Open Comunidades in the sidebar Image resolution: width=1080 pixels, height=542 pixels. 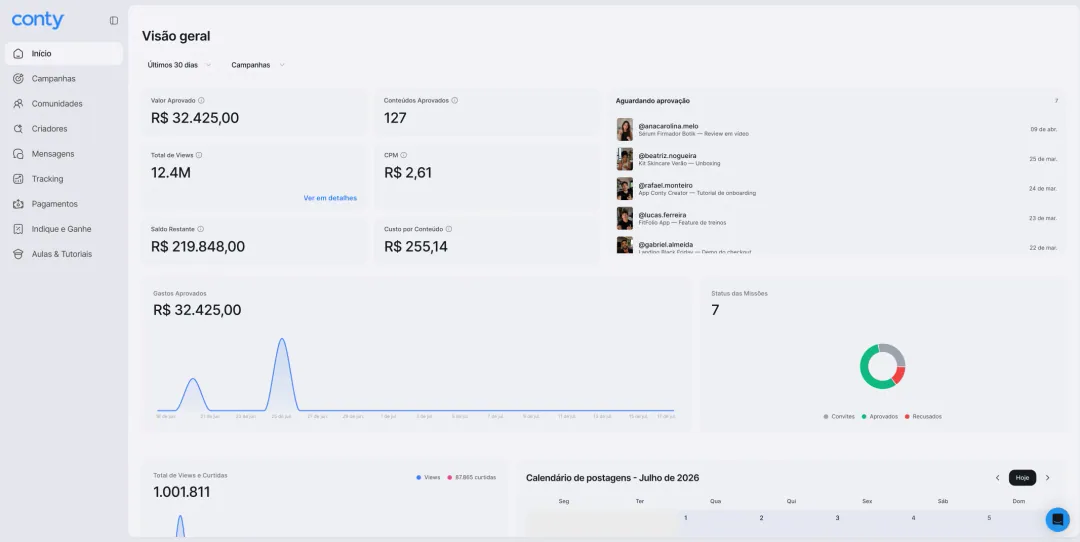coord(63,104)
